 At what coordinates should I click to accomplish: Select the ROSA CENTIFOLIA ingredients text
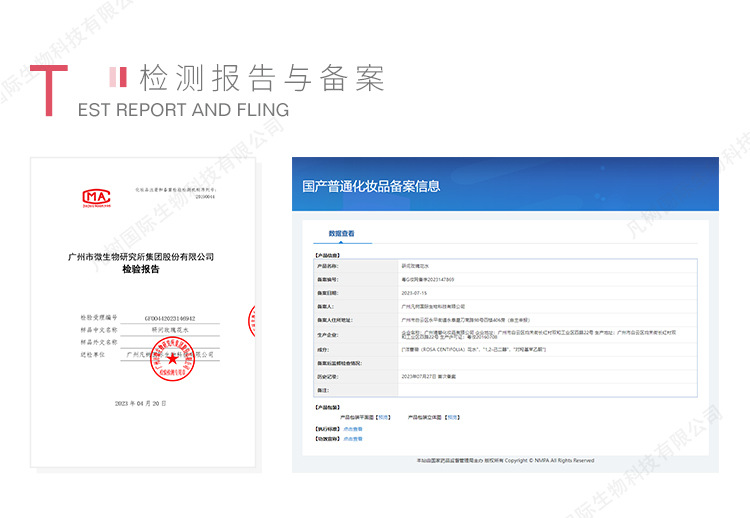pyautogui.click(x=474, y=350)
